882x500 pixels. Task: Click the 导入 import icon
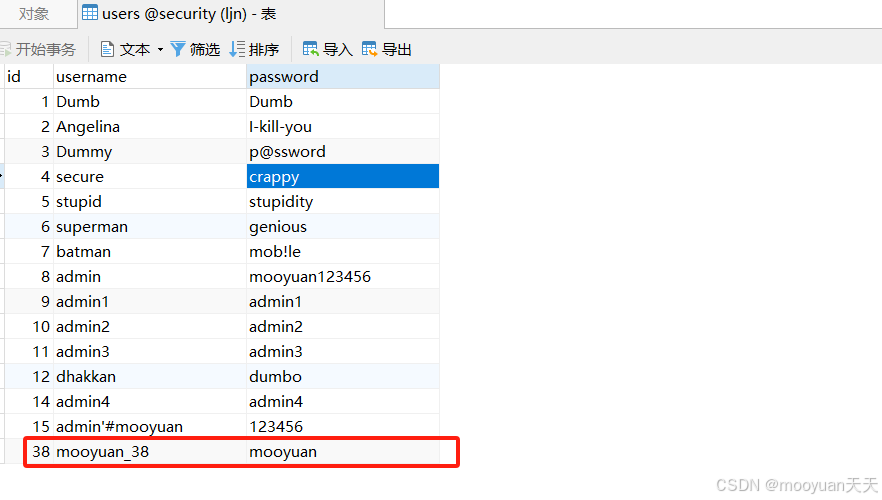pyautogui.click(x=310, y=49)
